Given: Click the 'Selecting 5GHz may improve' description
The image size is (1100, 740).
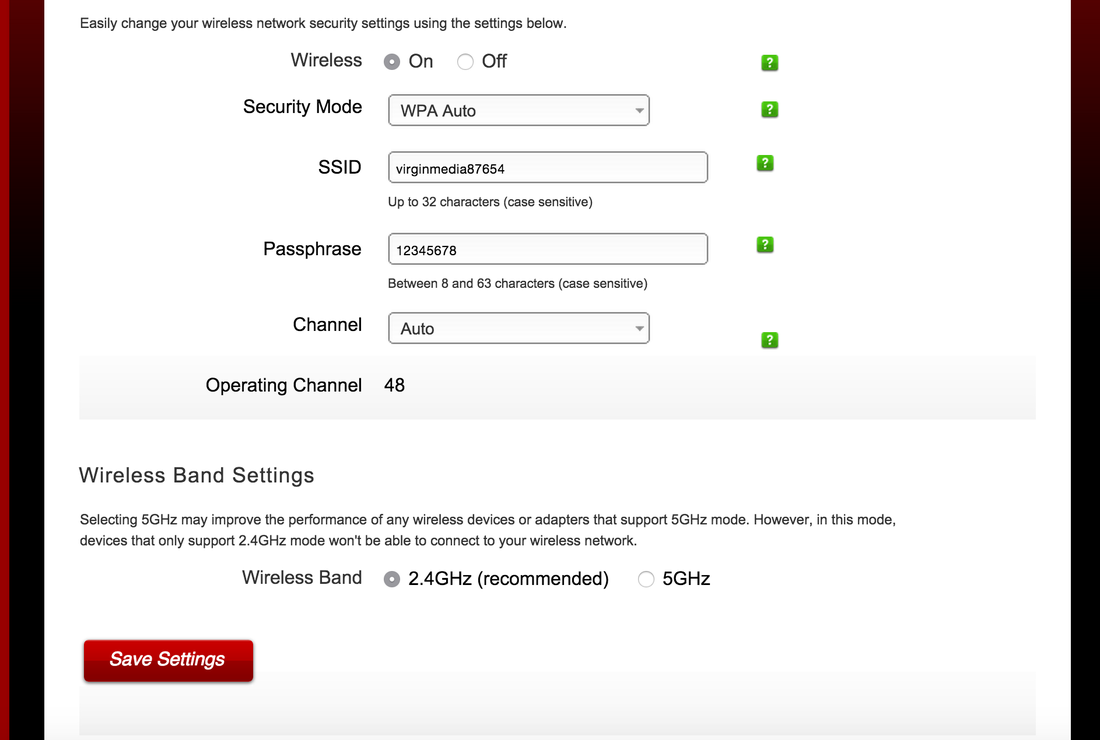Looking at the screenshot, I should 488,530.
